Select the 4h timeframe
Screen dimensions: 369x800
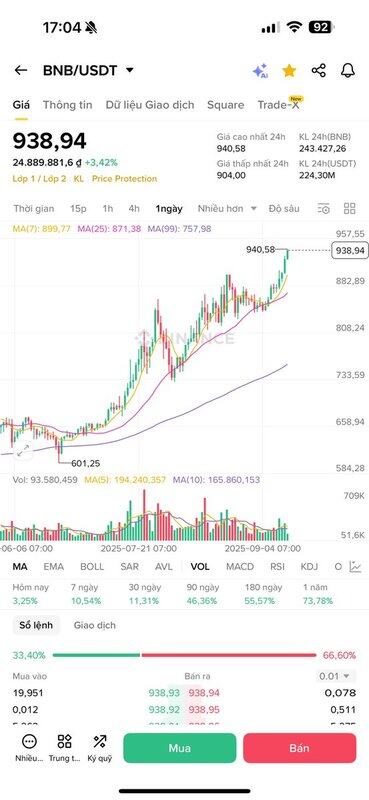click(134, 209)
